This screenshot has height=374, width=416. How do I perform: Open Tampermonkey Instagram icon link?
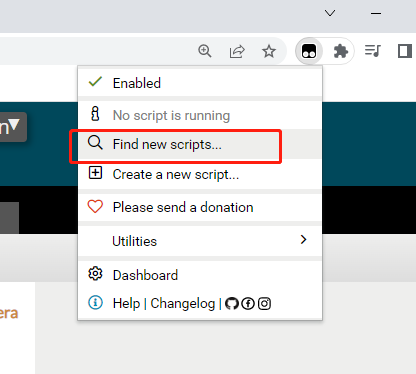[264, 304]
